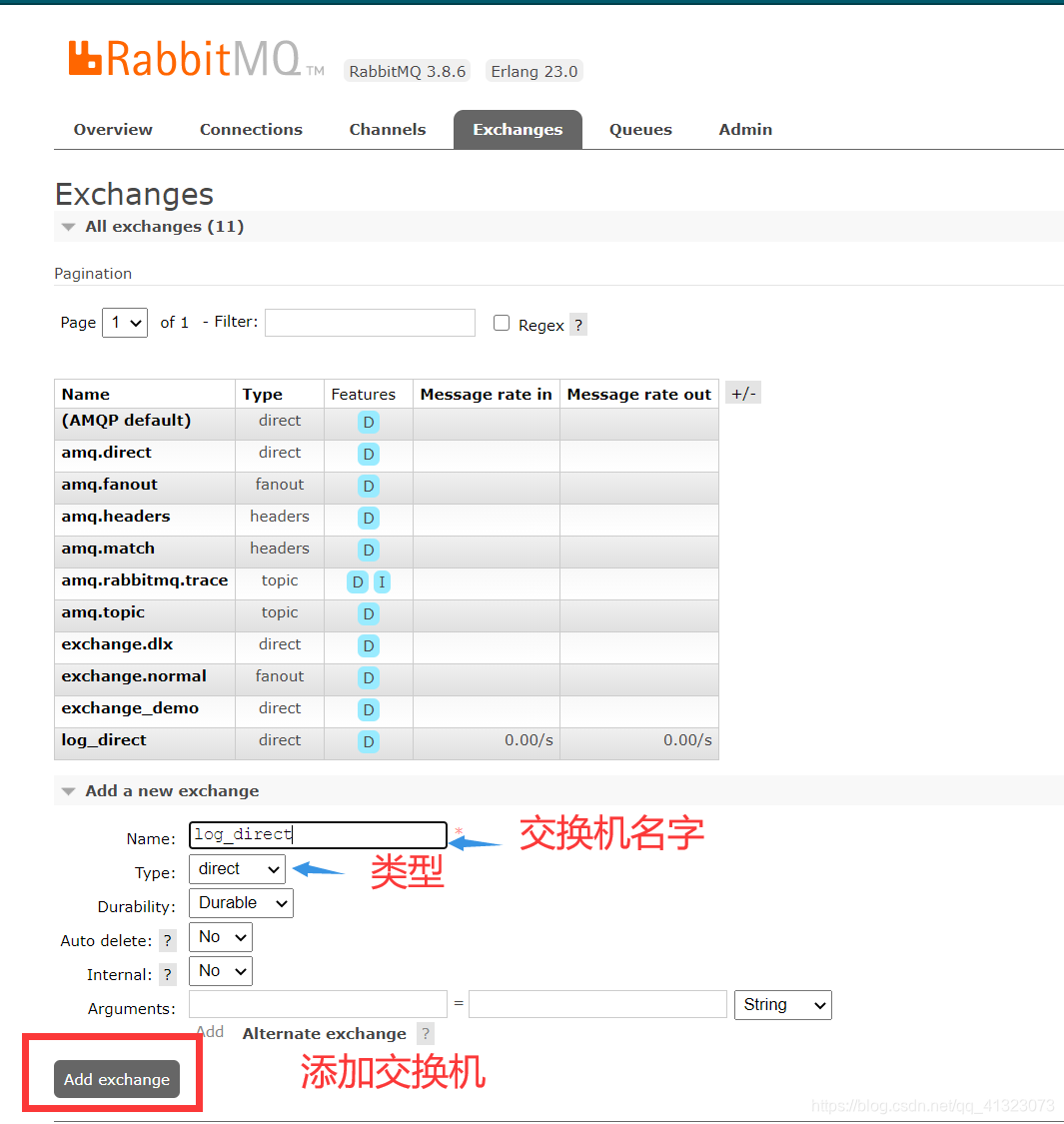Toggle the +/- column display button

tap(743, 393)
